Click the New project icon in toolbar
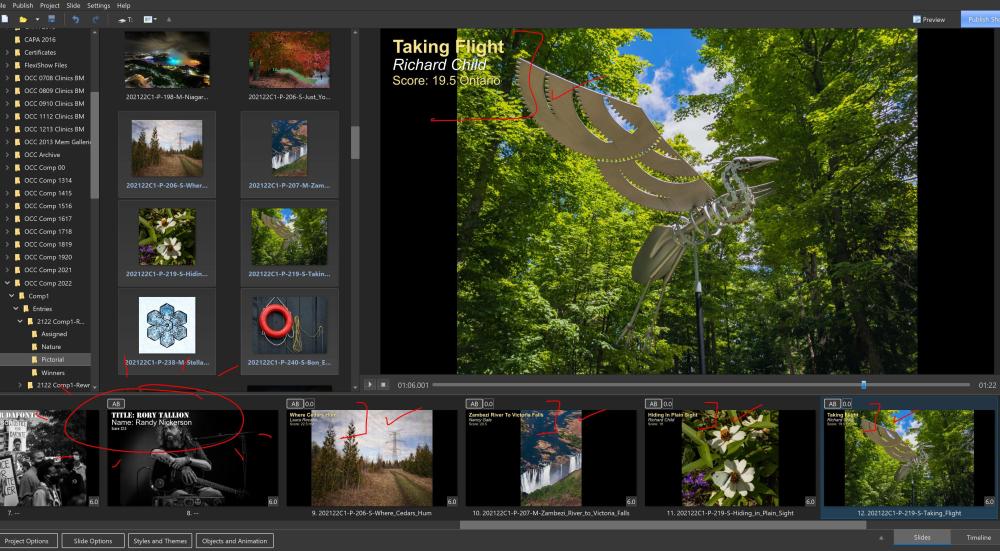 click(x=4, y=19)
